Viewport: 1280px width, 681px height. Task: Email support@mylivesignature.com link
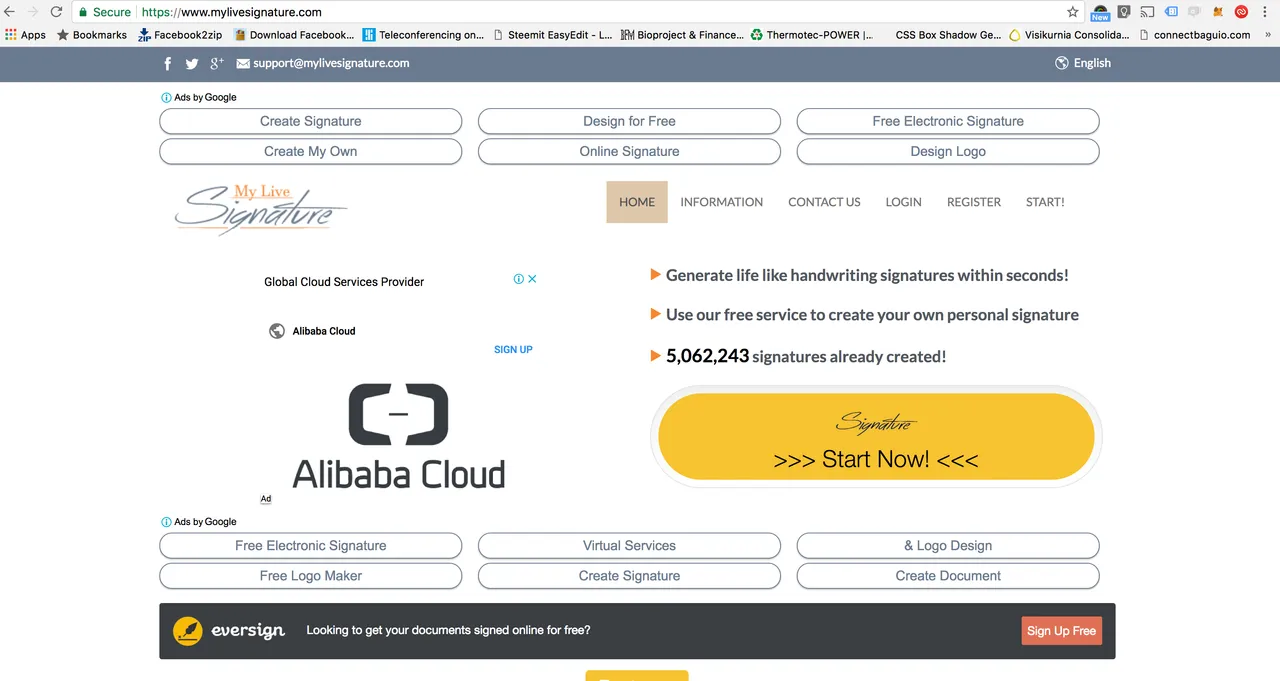(331, 63)
